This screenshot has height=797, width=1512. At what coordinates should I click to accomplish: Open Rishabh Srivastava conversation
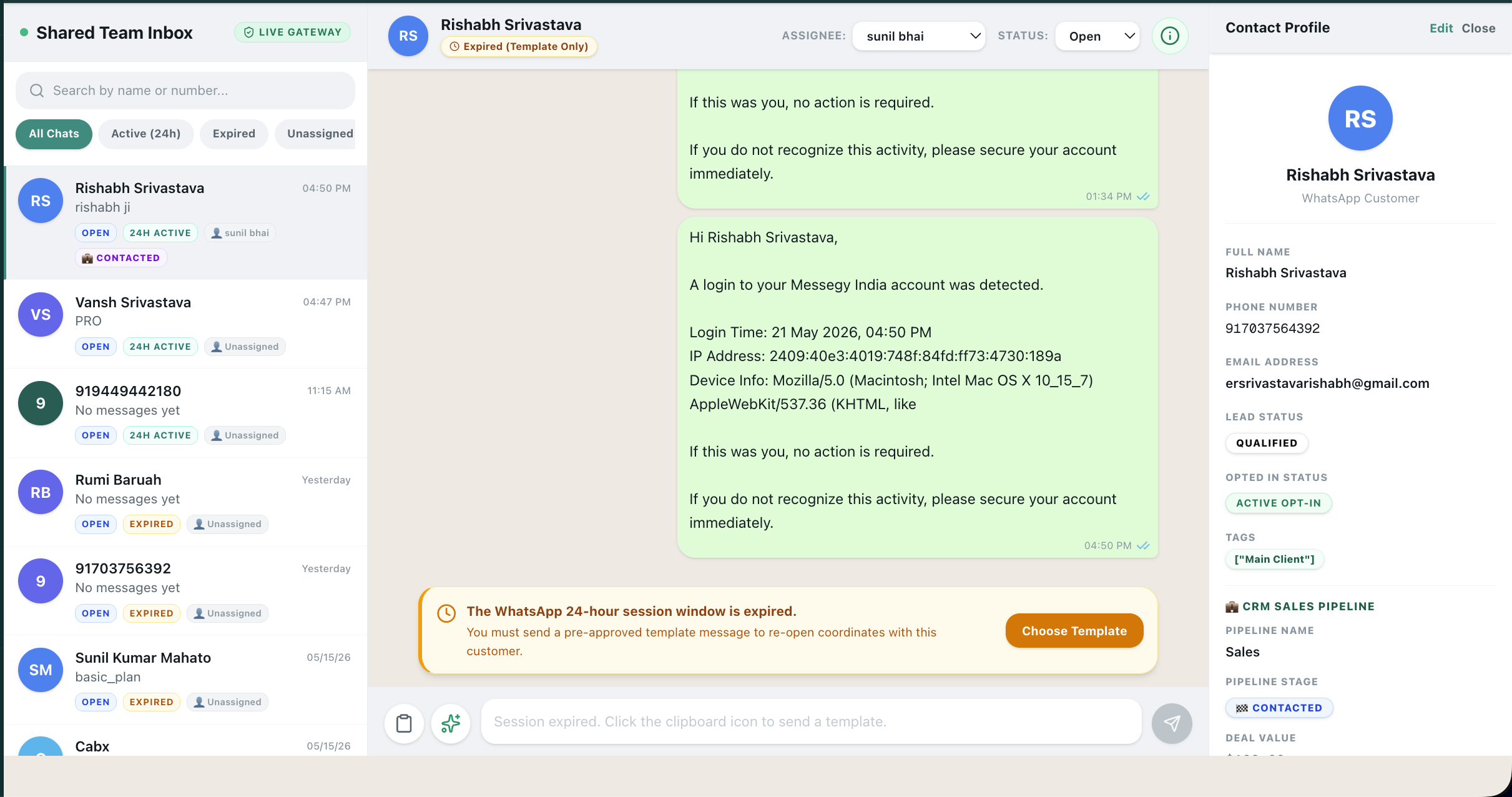[185, 222]
